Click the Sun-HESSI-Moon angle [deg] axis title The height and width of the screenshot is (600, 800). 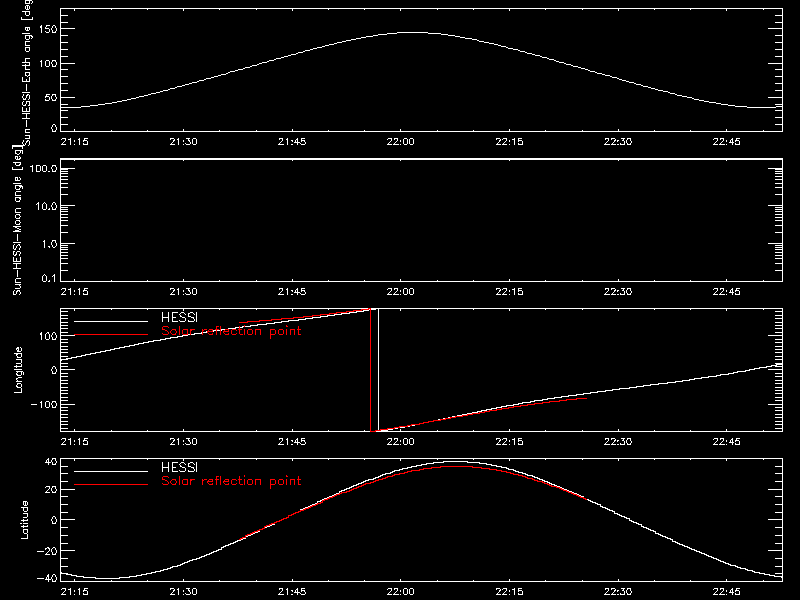pyautogui.click(x=17, y=220)
